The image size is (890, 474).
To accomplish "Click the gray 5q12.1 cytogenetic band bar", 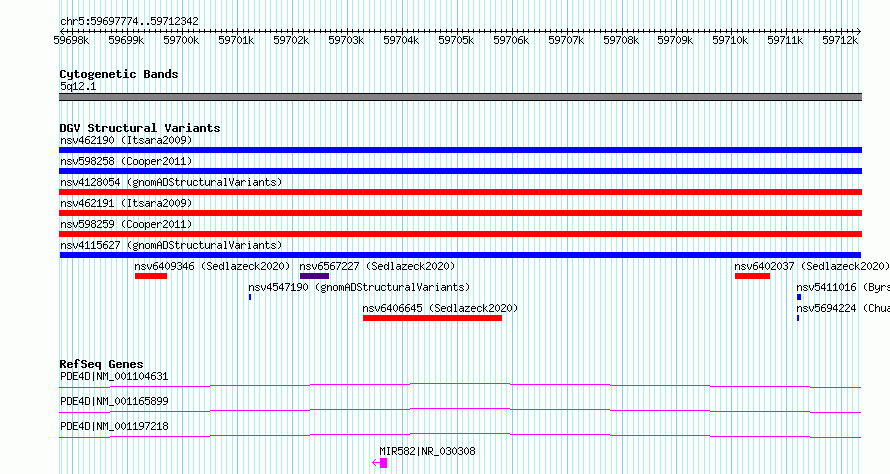I will click(x=460, y=97).
